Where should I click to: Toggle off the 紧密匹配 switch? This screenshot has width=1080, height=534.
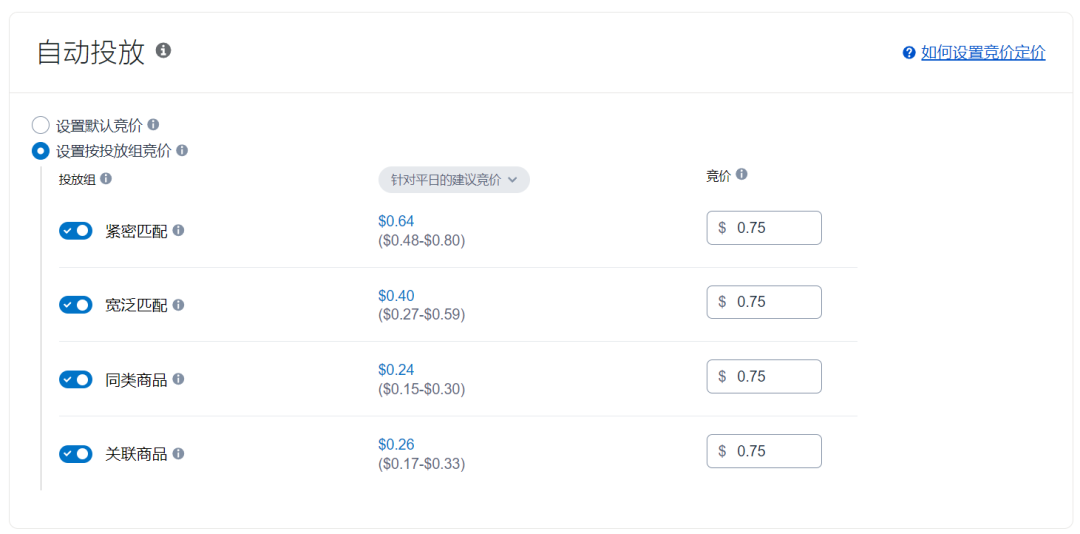(x=76, y=231)
